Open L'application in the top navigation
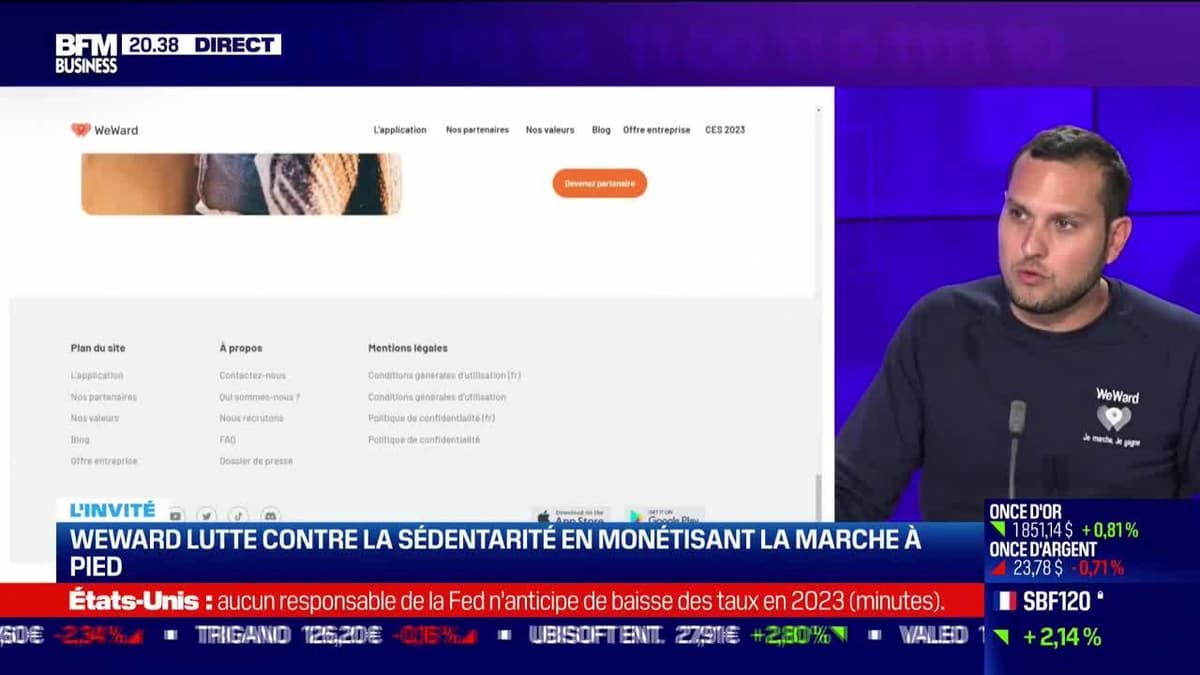Image resolution: width=1200 pixels, height=675 pixels. 400,130
